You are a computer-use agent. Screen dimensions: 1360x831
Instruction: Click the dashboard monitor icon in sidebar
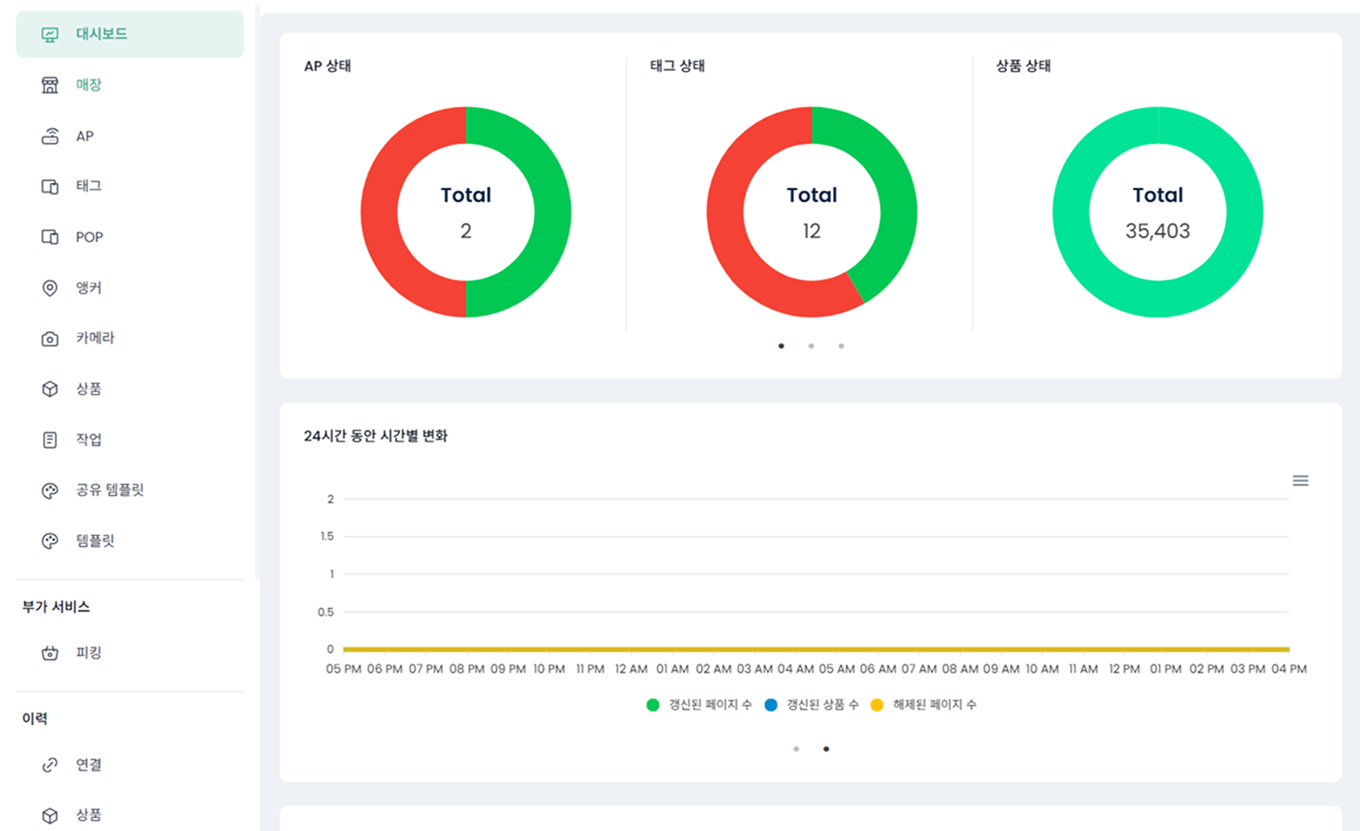click(x=50, y=34)
